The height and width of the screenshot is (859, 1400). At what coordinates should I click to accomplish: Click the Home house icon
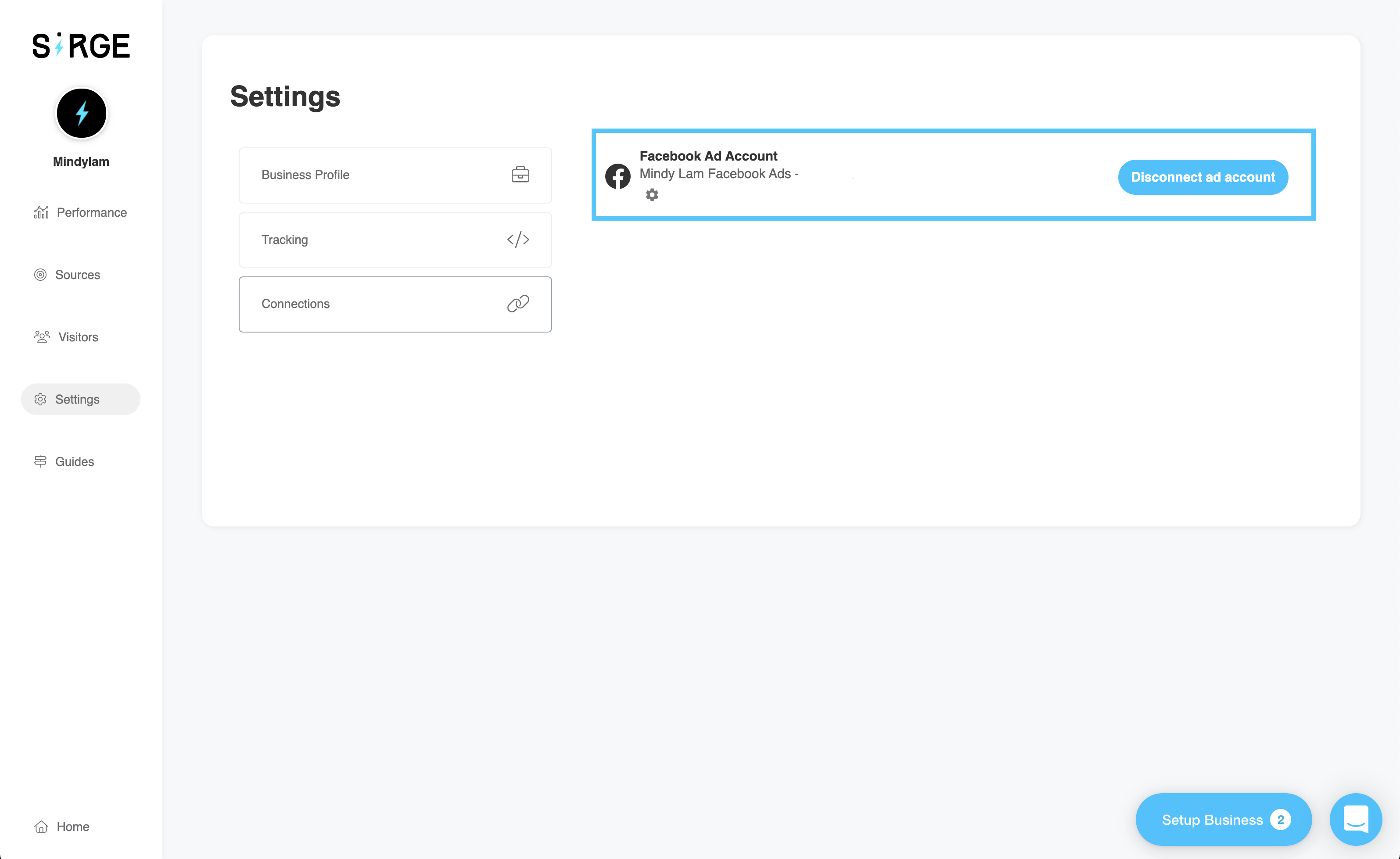41,827
